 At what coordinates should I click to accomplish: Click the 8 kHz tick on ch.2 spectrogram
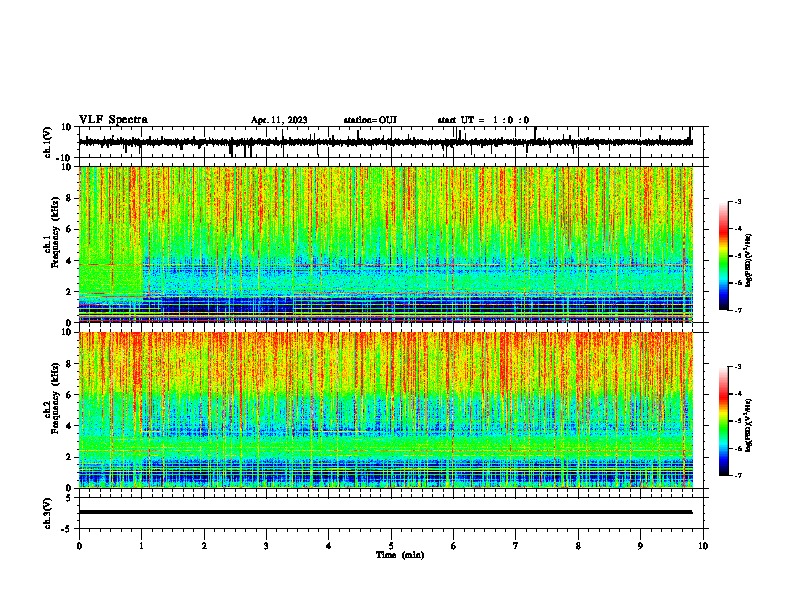coord(70,364)
